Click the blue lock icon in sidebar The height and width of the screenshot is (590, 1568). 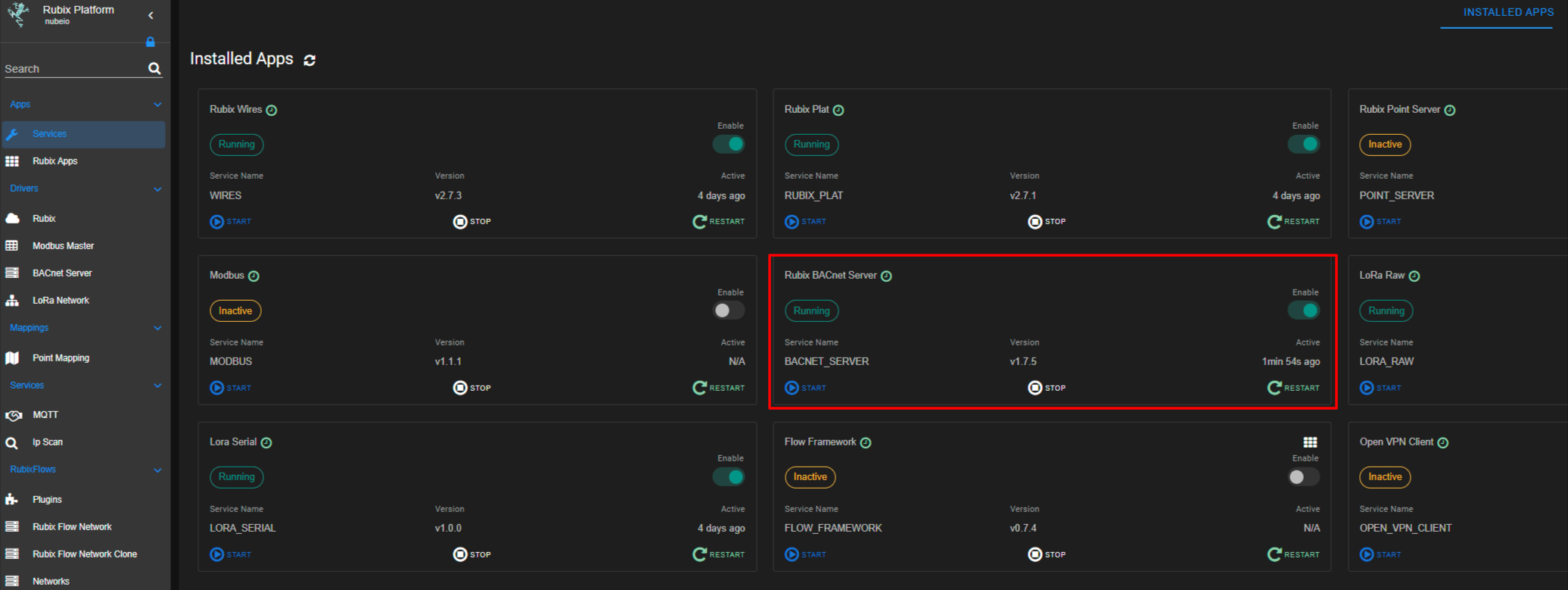[x=150, y=42]
